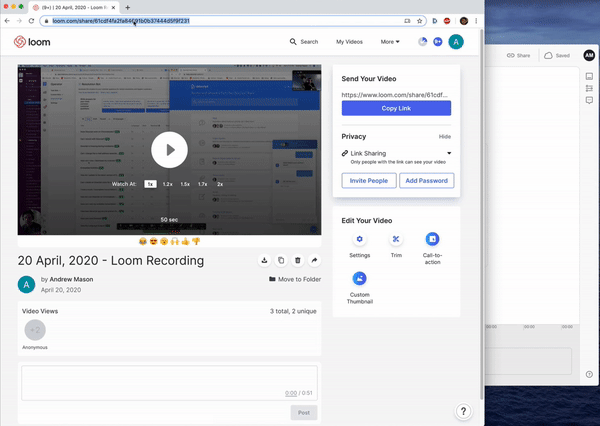Image resolution: width=600 pixels, height=426 pixels.
Task: React with the thumbs up emoji
Action: click(x=186, y=241)
